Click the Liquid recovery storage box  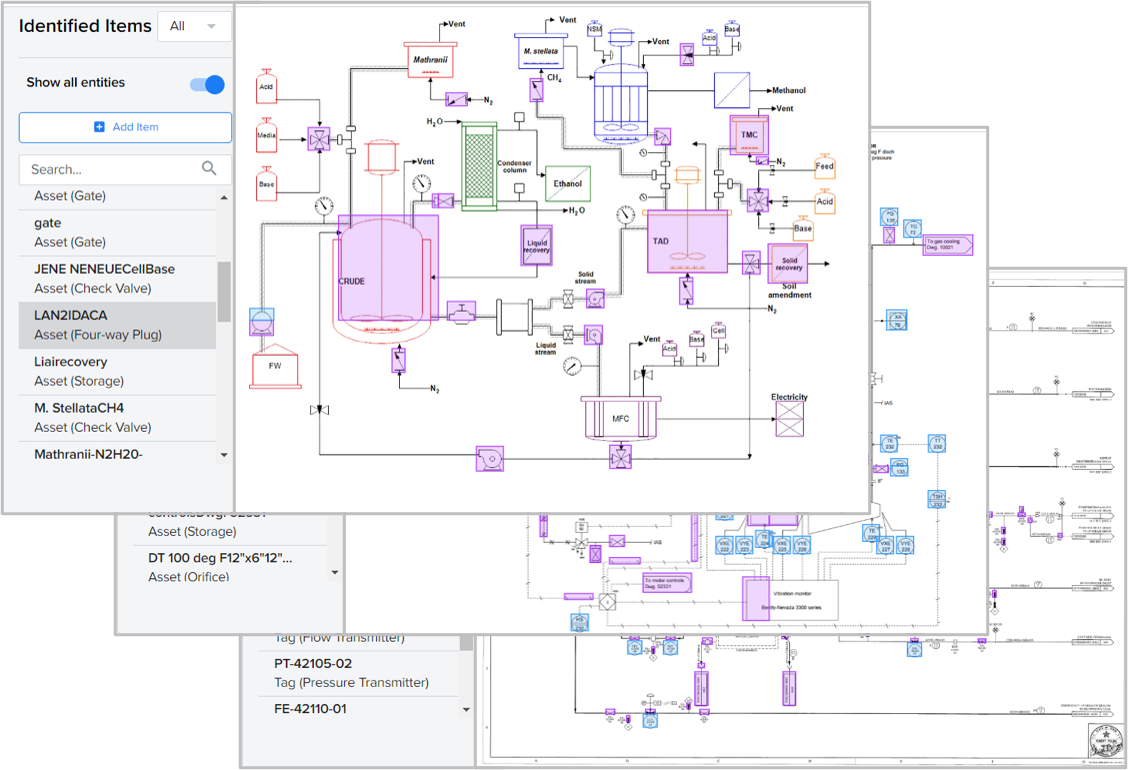point(537,245)
